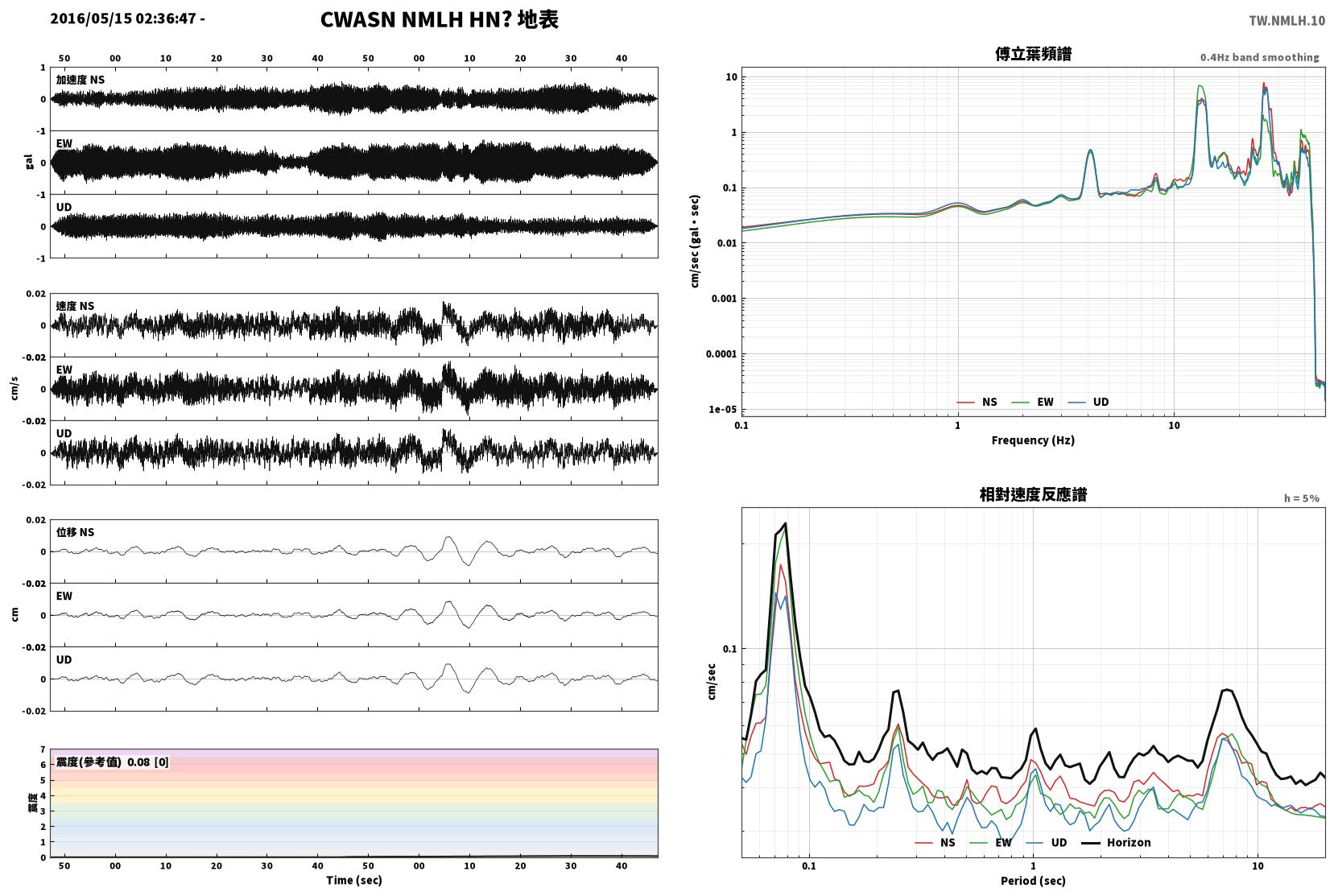Click the 傅立葉頻譜 chart title
This screenshot has height=896, width=1334.
(x=1033, y=54)
